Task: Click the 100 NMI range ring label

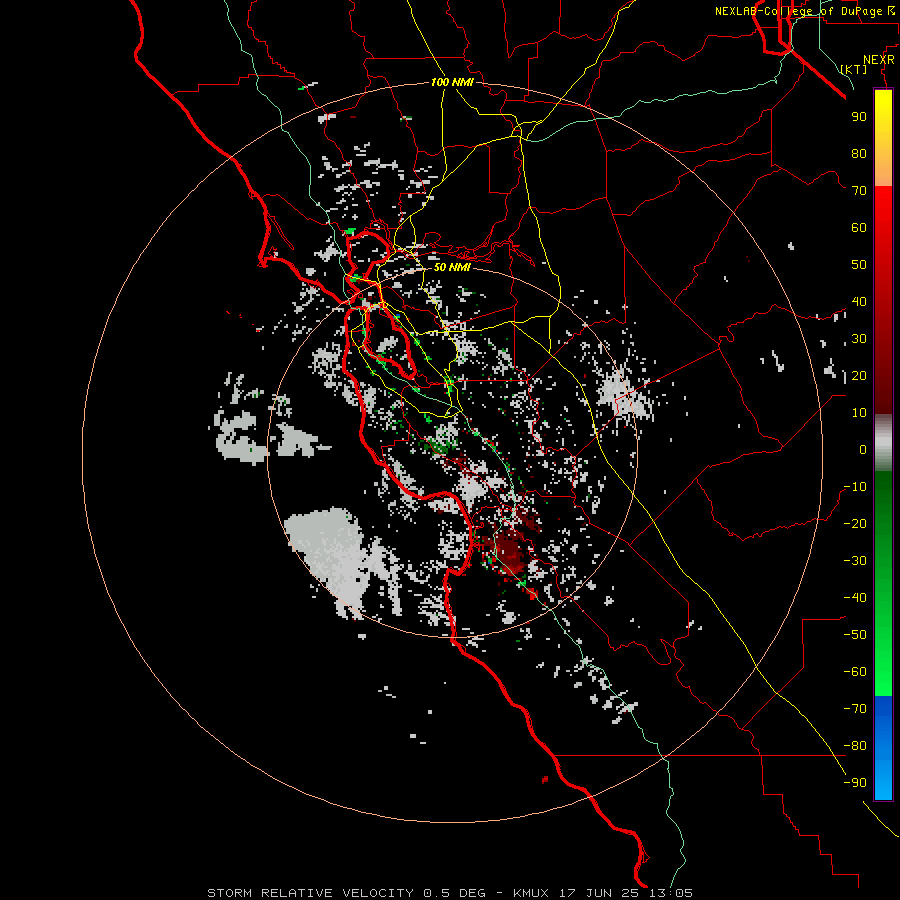Action: (x=452, y=82)
